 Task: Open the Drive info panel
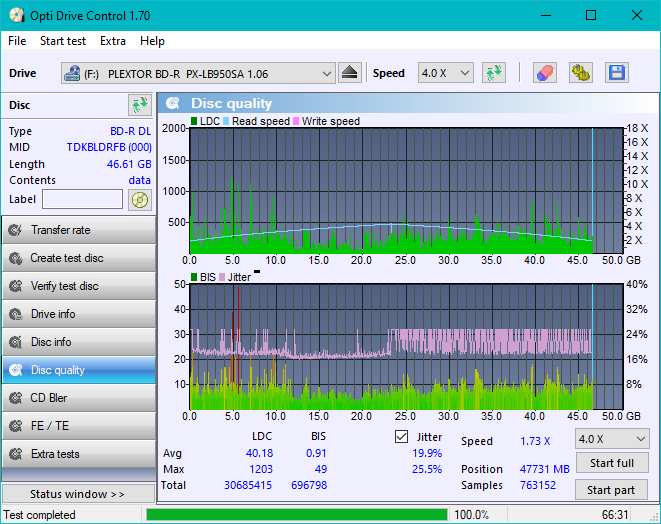[79, 314]
